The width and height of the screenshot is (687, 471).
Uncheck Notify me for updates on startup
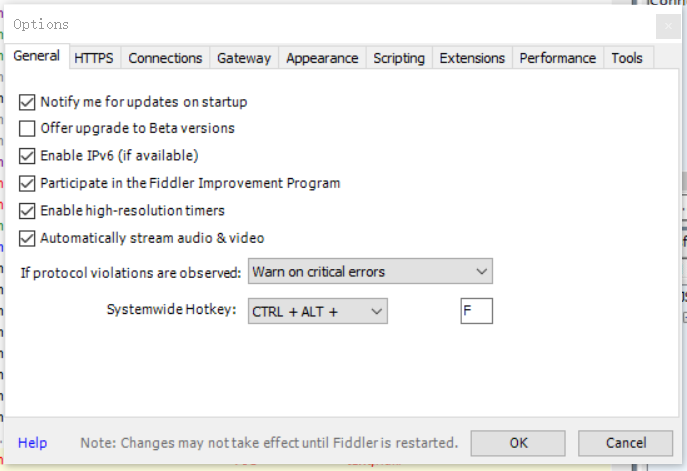coord(27,102)
